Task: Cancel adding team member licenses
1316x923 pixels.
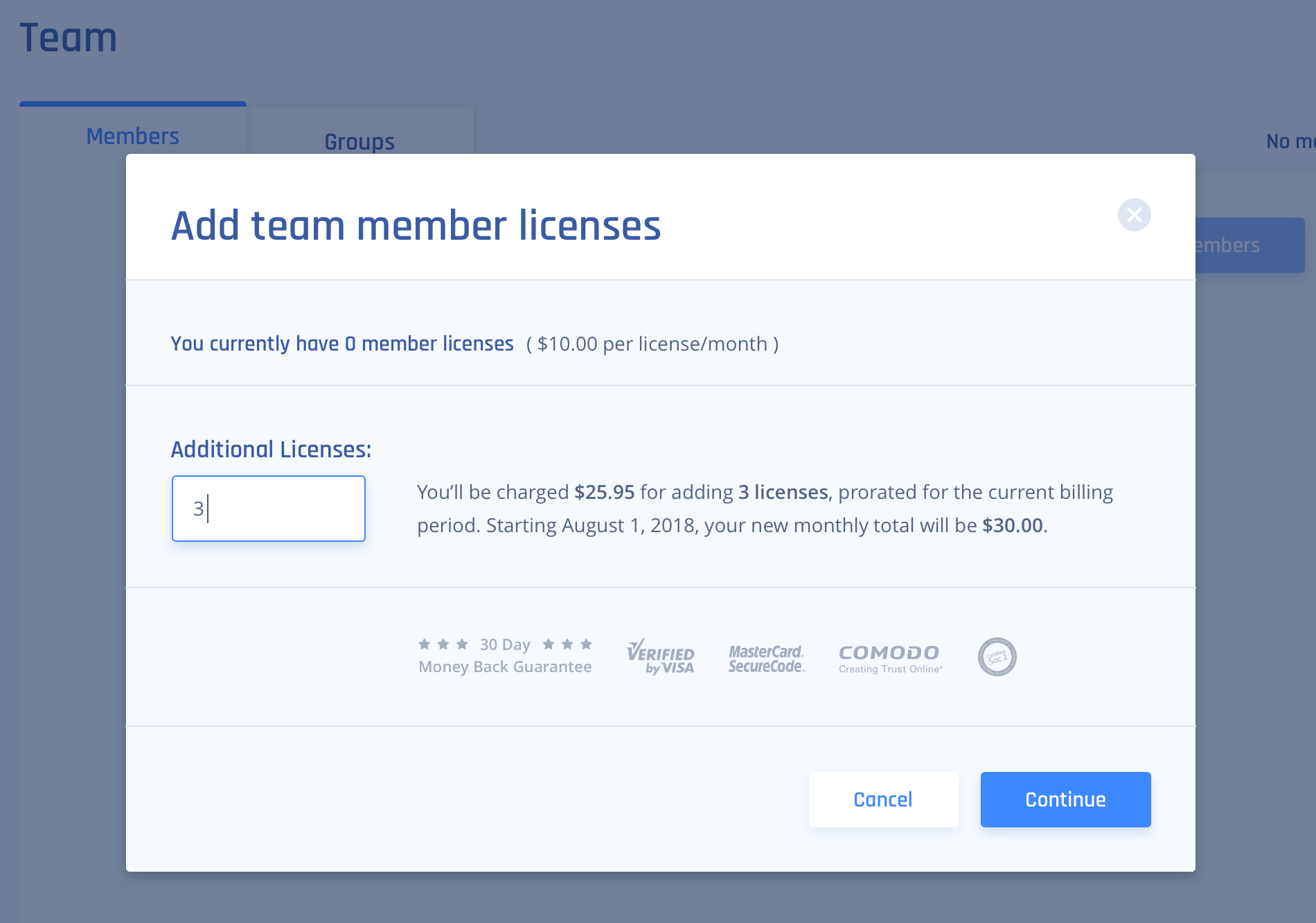Action: [883, 800]
